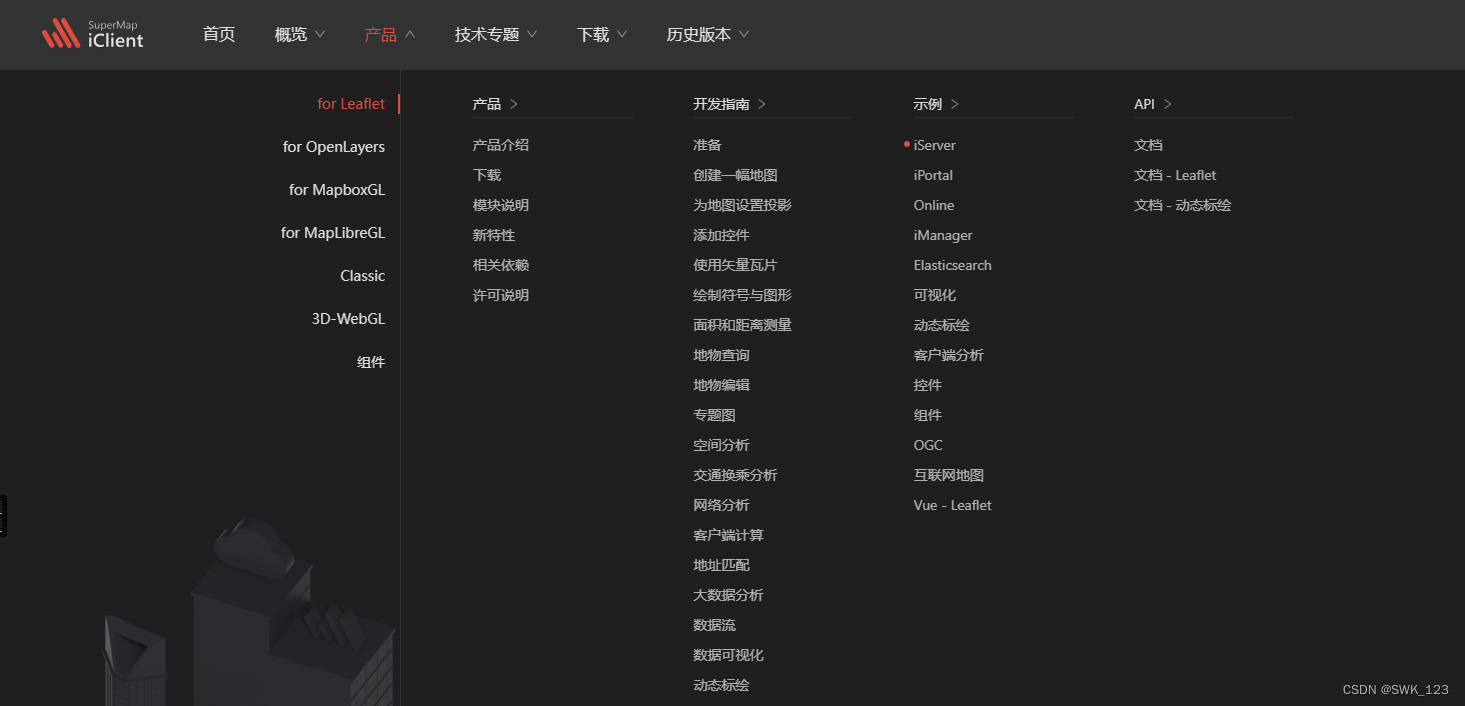Open 产品介绍 link

pos(501,145)
